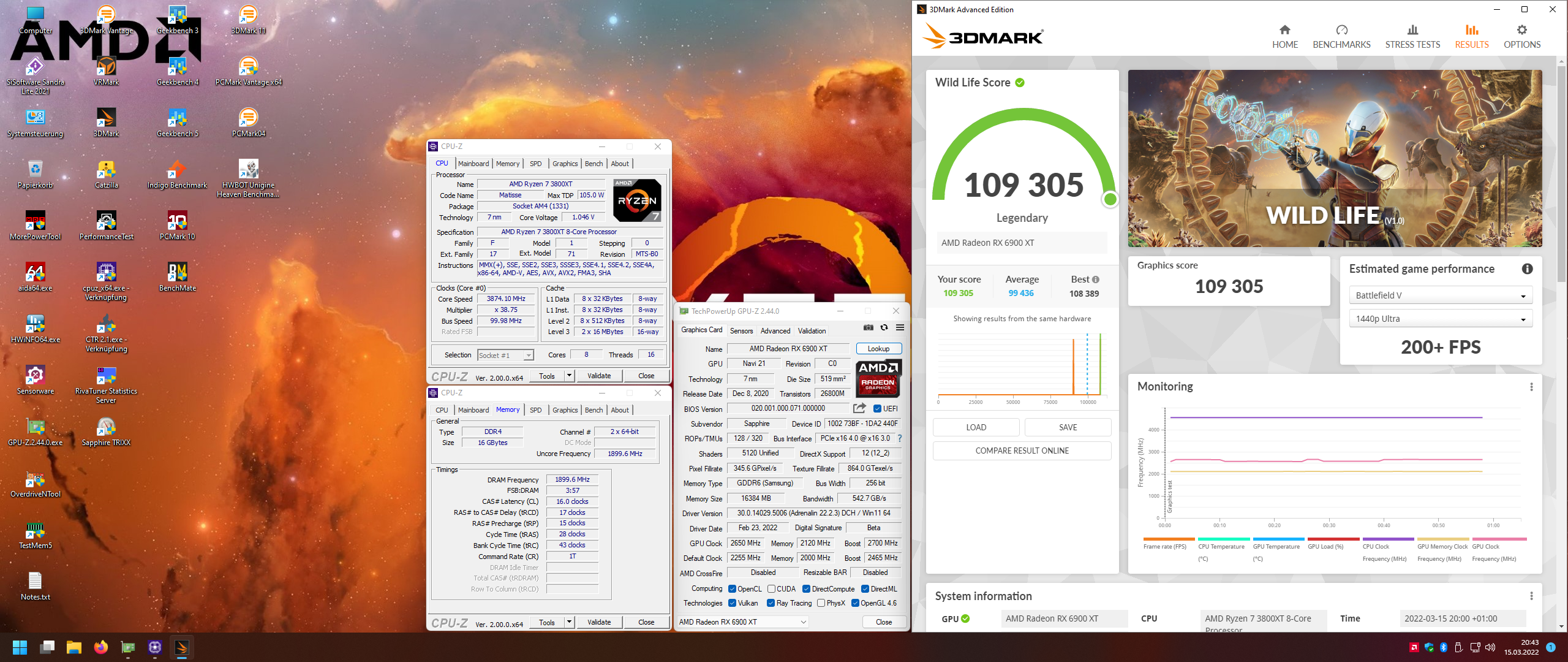
Task: Toggle the CUDA checkbox in GPU-Z
Action: click(772, 589)
